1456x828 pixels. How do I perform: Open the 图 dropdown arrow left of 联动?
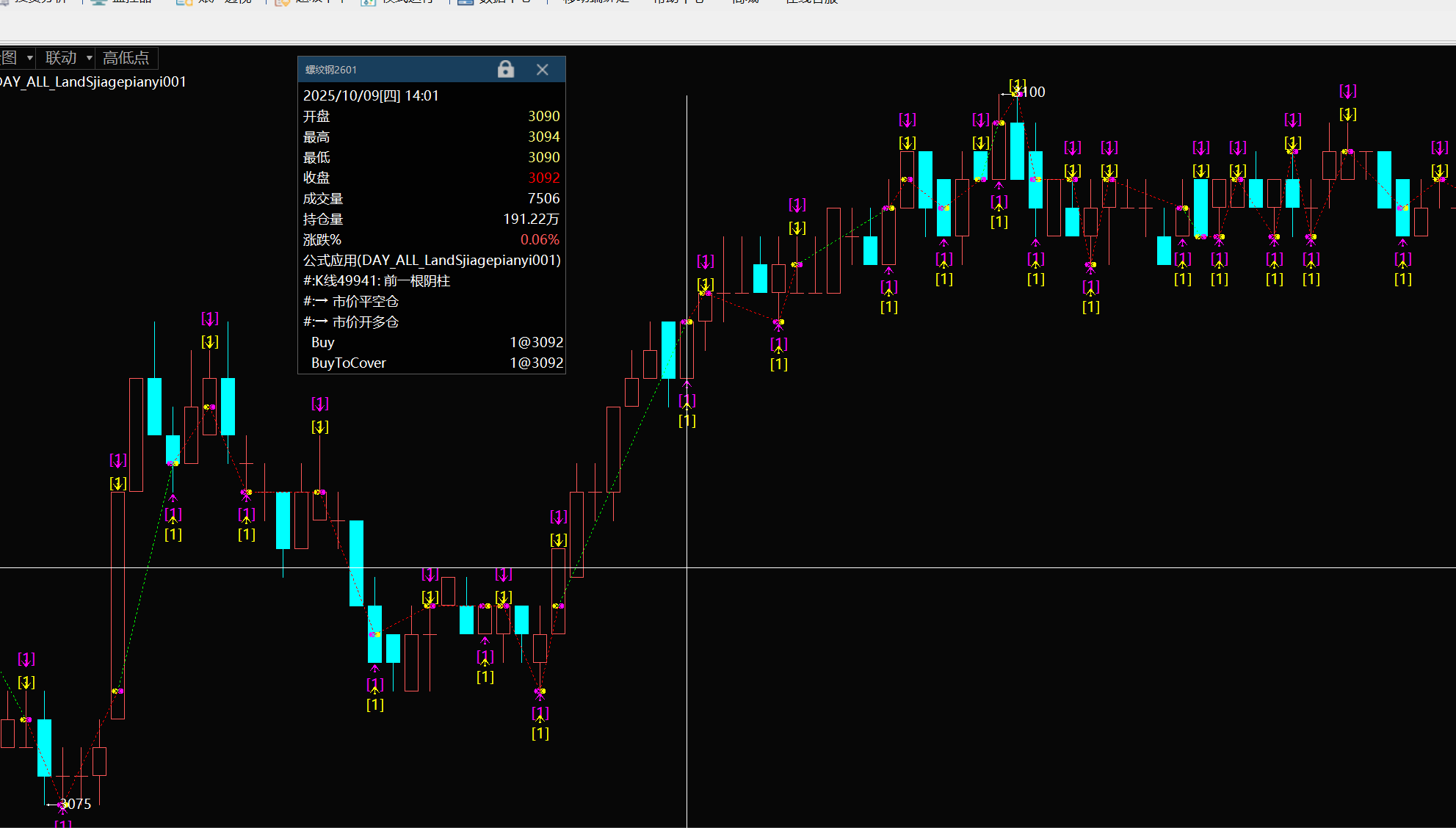pyautogui.click(x=30, y=57)
